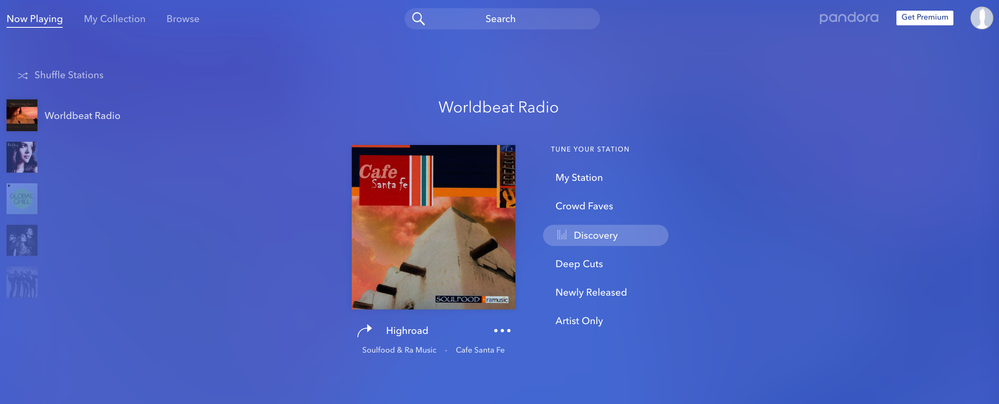Select Newly Released station mode
Screen dimensions: 999x404
pos(591,293)
